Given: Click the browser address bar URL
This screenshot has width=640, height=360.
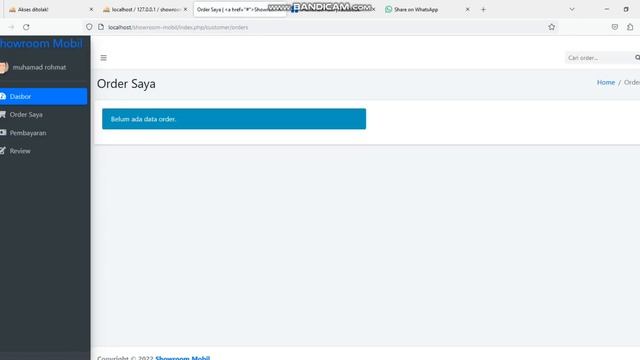Looking at the screenshot, I should (x=178, y=27).
